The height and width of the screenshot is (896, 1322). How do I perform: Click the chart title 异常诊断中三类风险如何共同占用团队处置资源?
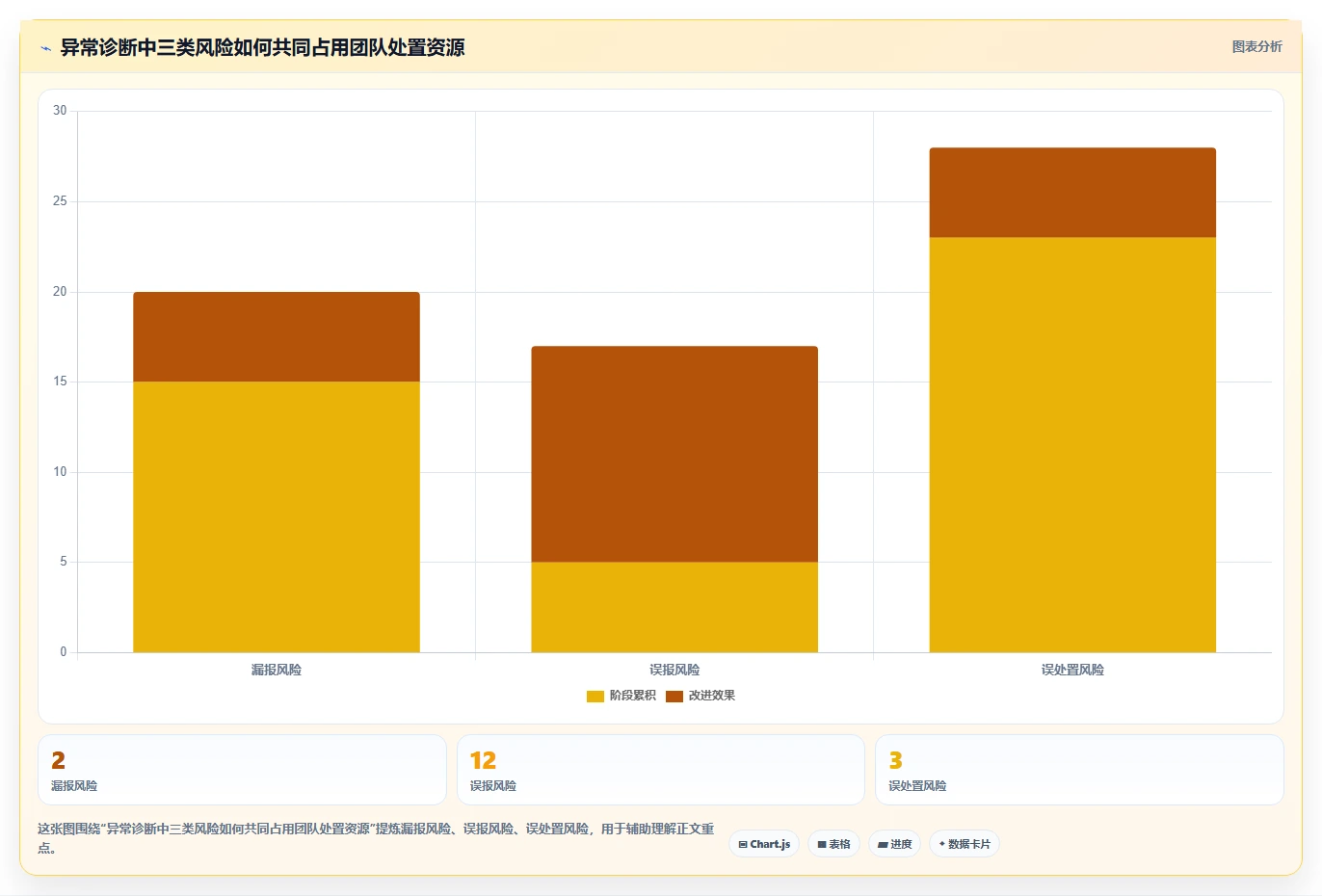(262, 47)
